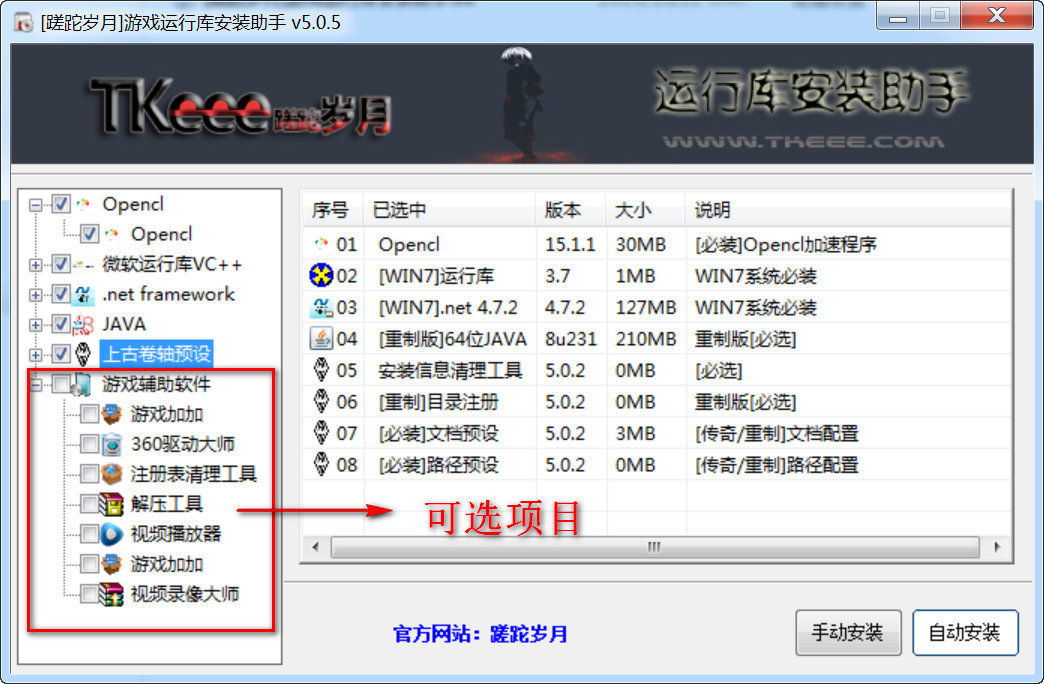Click the horizontal scrollbar in the list
Image resolution: width=1044 pixels, height=684 pixels.
(654, 548)
